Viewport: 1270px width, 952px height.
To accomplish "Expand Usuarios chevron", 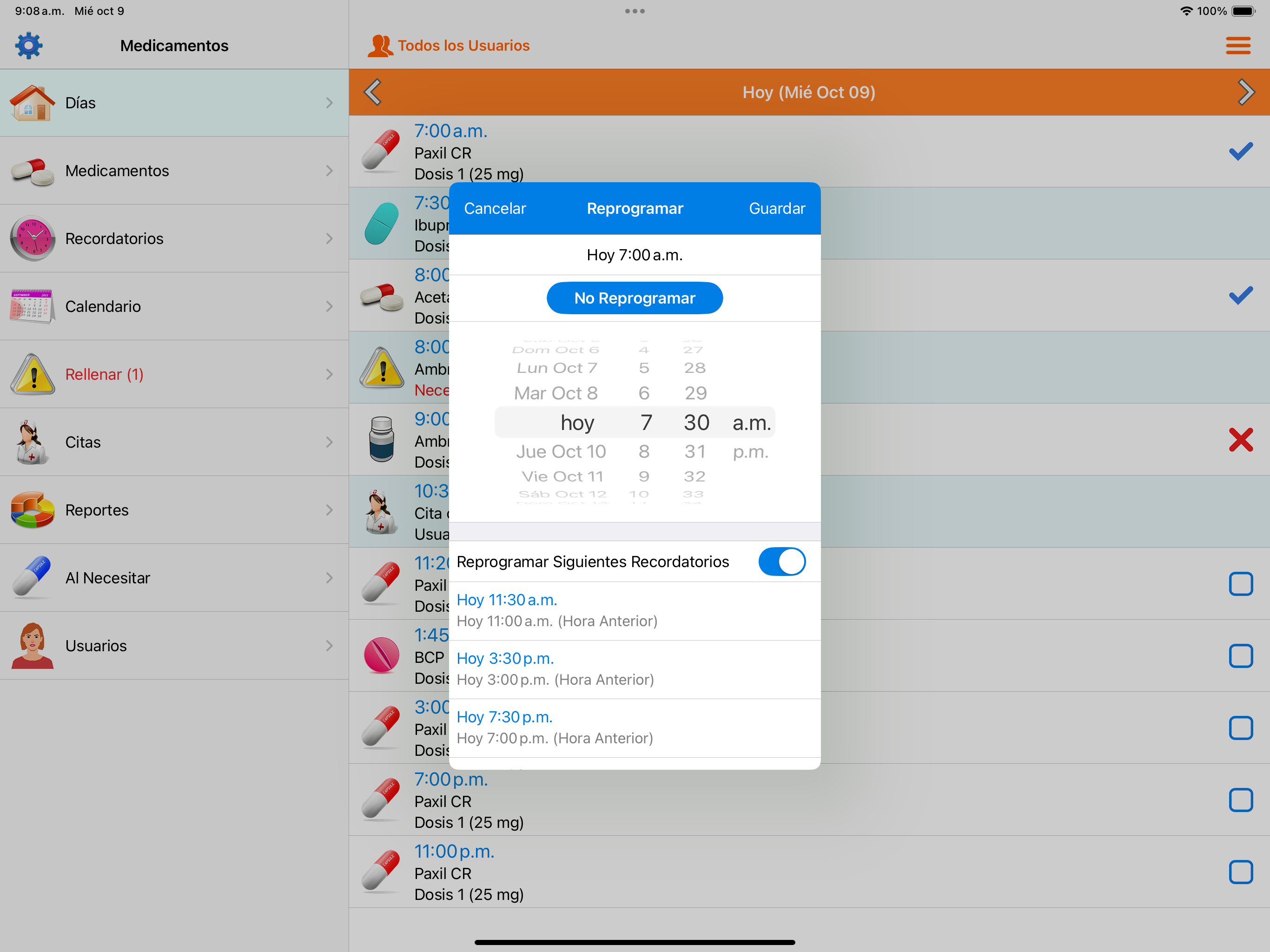I will pos(330,646).
